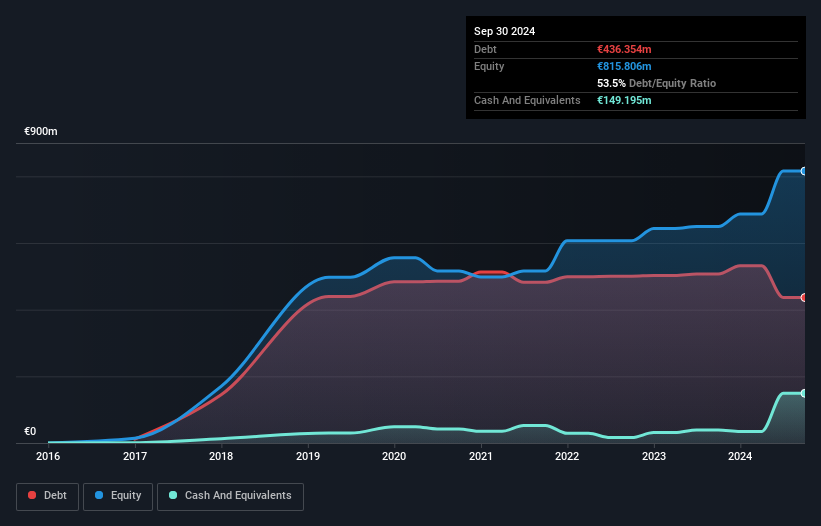Toggle the Debt legend item
The width and height of the screenshot is (821, 526).
pyautogui.click(x=48, y=496)
